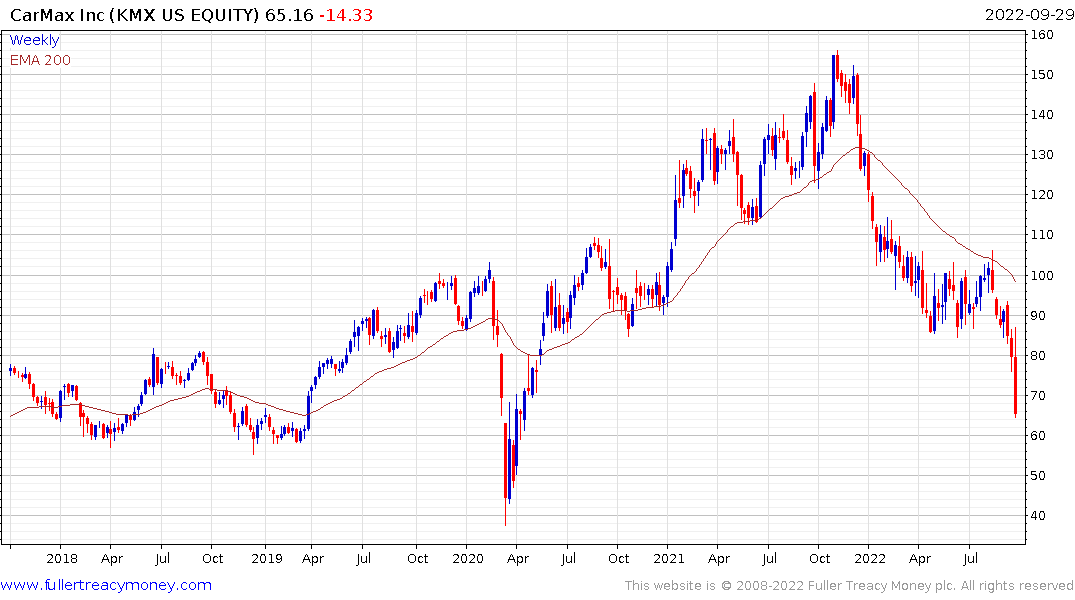Click the 'Jul' label after 2021

769,558
